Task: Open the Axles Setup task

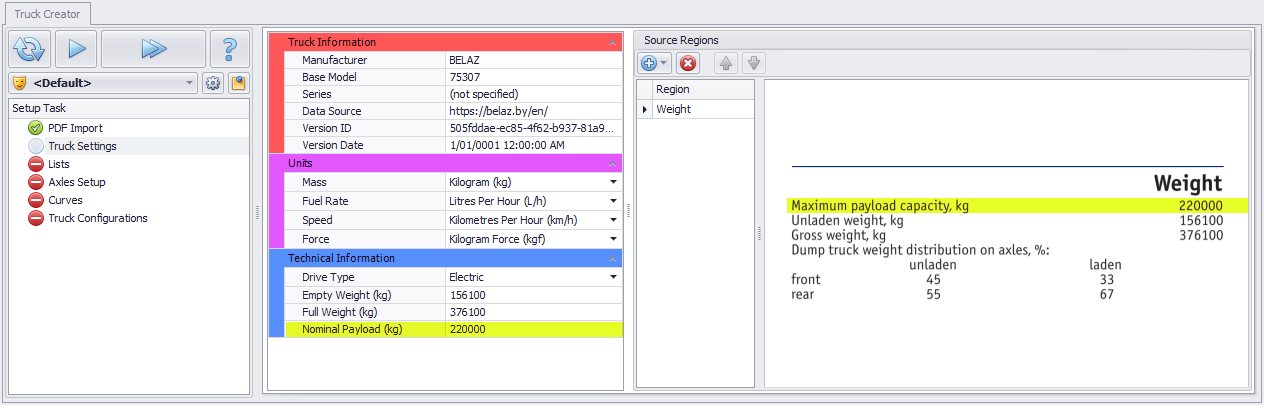Action: pyautogui.click(x=76, y=182)
